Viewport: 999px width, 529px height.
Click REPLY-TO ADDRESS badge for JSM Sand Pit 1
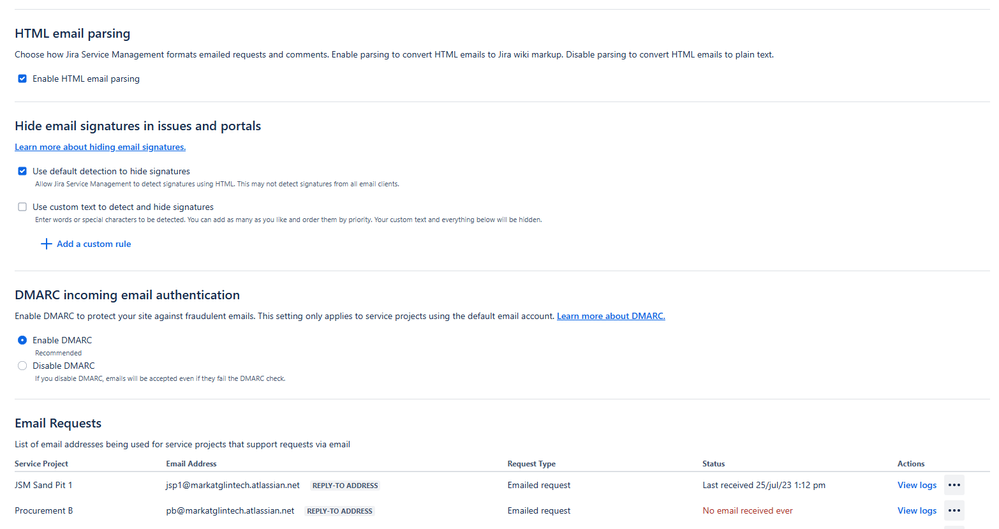pos(345,485)
